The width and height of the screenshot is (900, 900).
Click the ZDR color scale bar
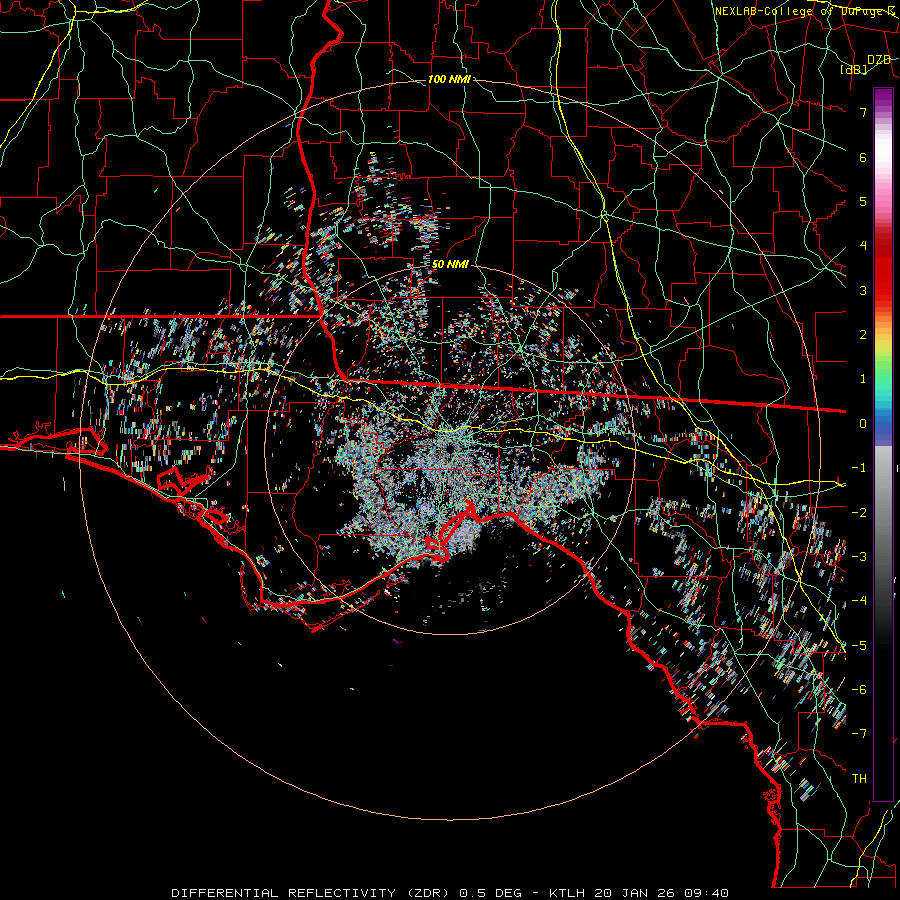(883, 444)
